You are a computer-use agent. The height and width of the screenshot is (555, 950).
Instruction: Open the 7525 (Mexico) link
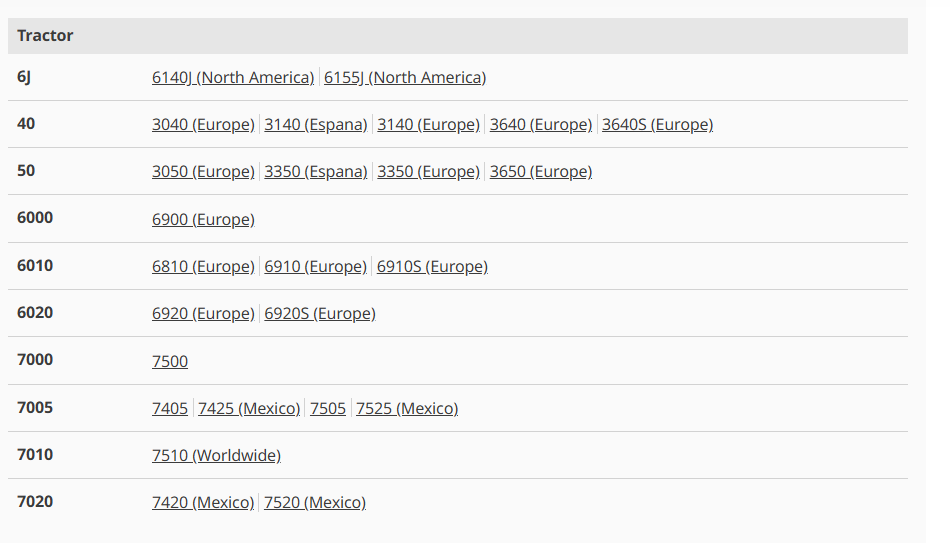(407, 409)
